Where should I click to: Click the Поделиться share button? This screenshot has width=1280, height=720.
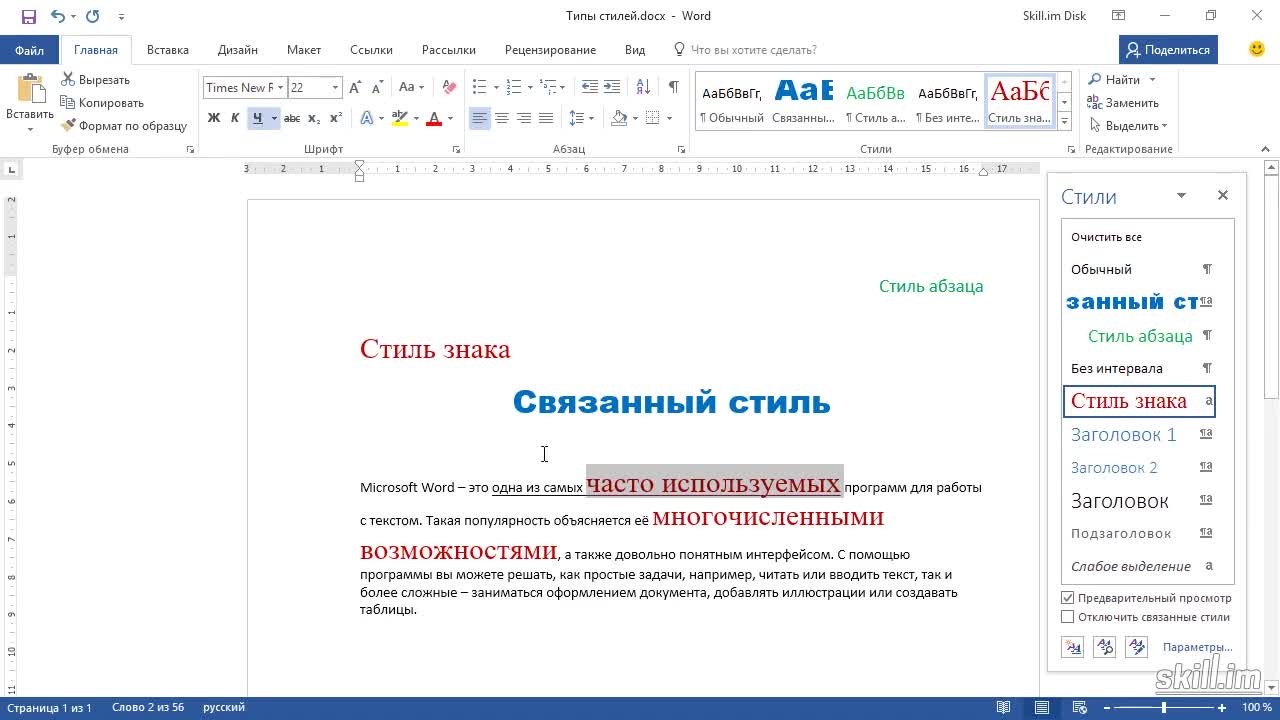1168,49
